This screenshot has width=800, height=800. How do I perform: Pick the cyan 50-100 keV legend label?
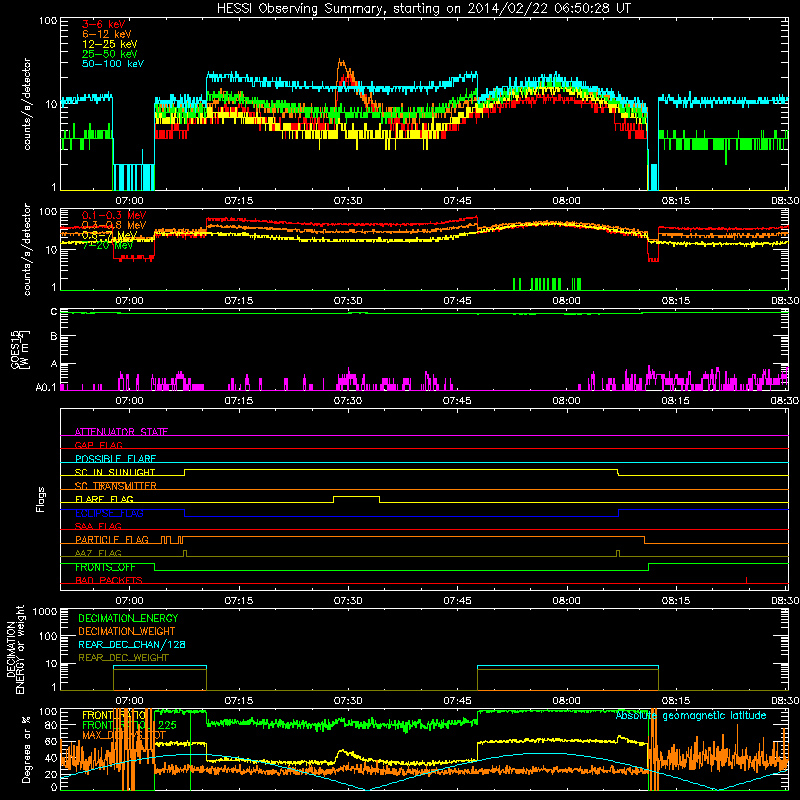(113, 64)
